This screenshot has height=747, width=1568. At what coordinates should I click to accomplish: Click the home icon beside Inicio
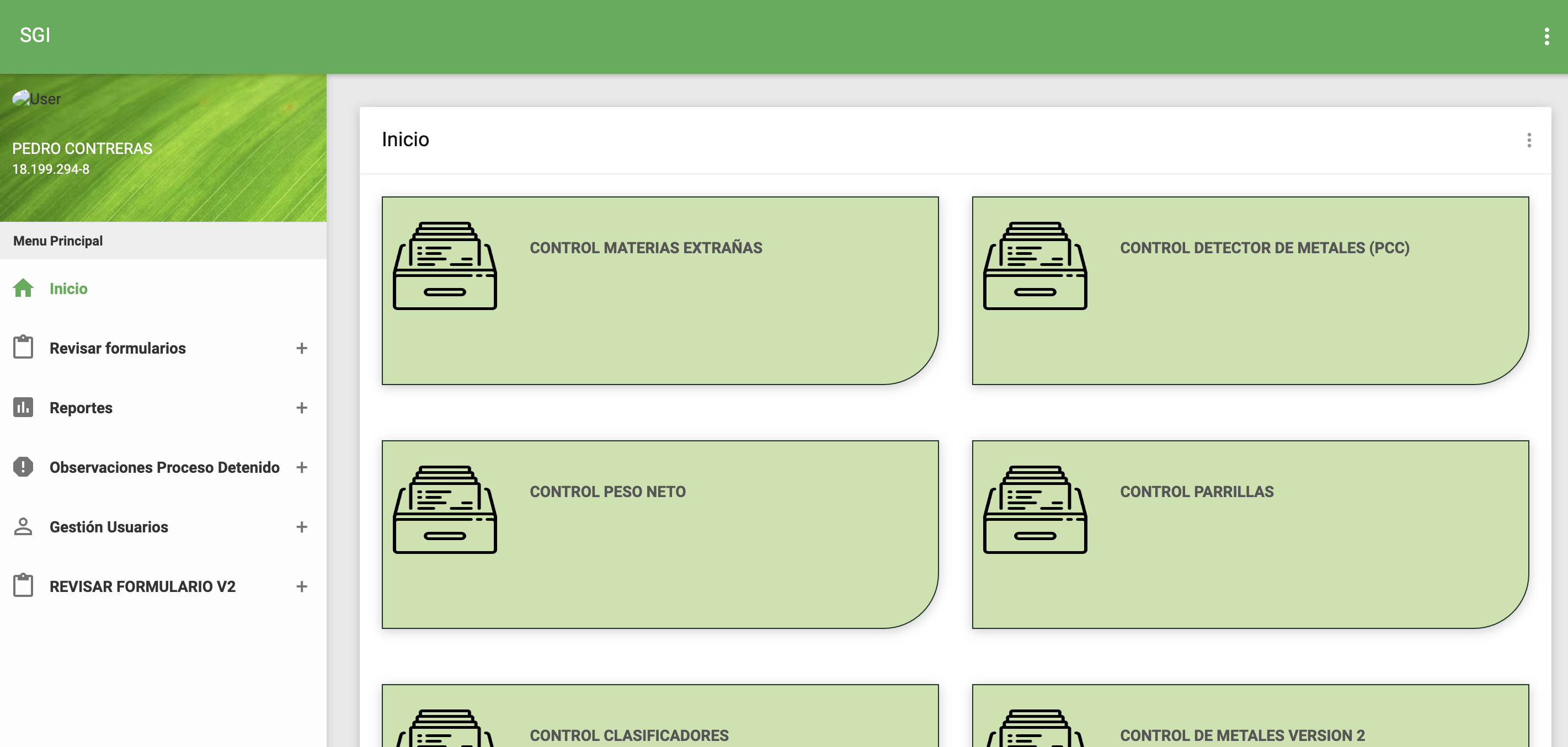coord(23,288)
